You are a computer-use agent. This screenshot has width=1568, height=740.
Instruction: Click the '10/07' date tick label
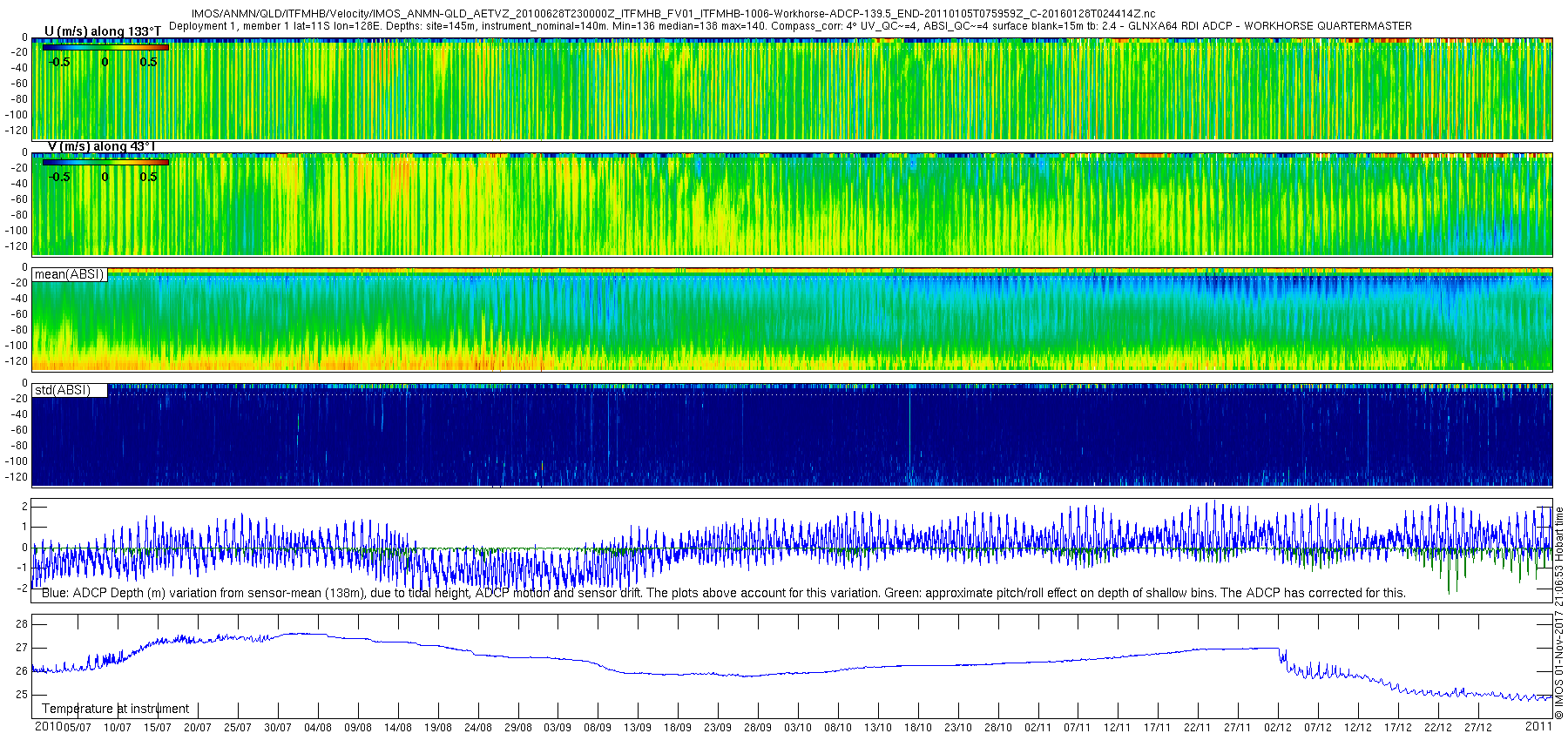(118, 728)
